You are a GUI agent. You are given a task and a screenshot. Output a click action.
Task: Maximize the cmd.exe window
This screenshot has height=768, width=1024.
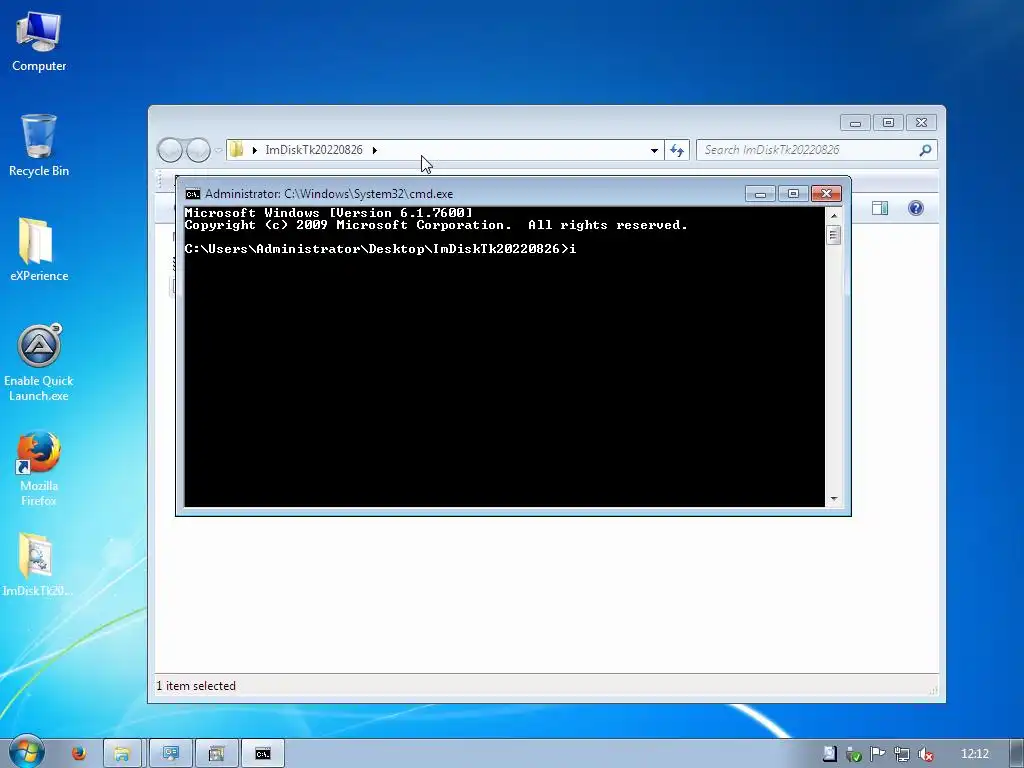tap(793, 193)
